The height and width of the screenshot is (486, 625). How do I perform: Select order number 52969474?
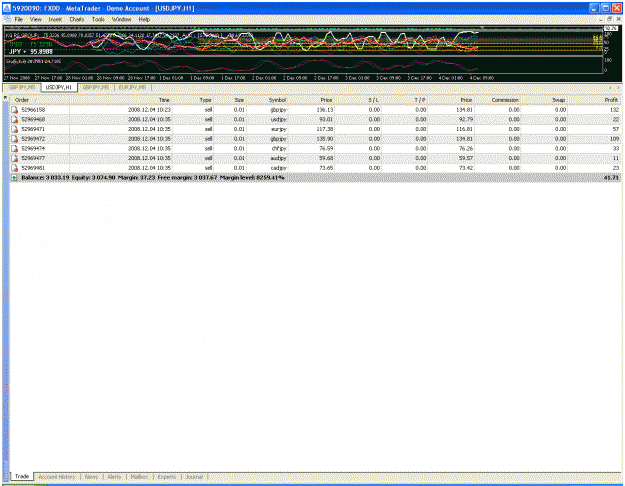pos(33,148)
